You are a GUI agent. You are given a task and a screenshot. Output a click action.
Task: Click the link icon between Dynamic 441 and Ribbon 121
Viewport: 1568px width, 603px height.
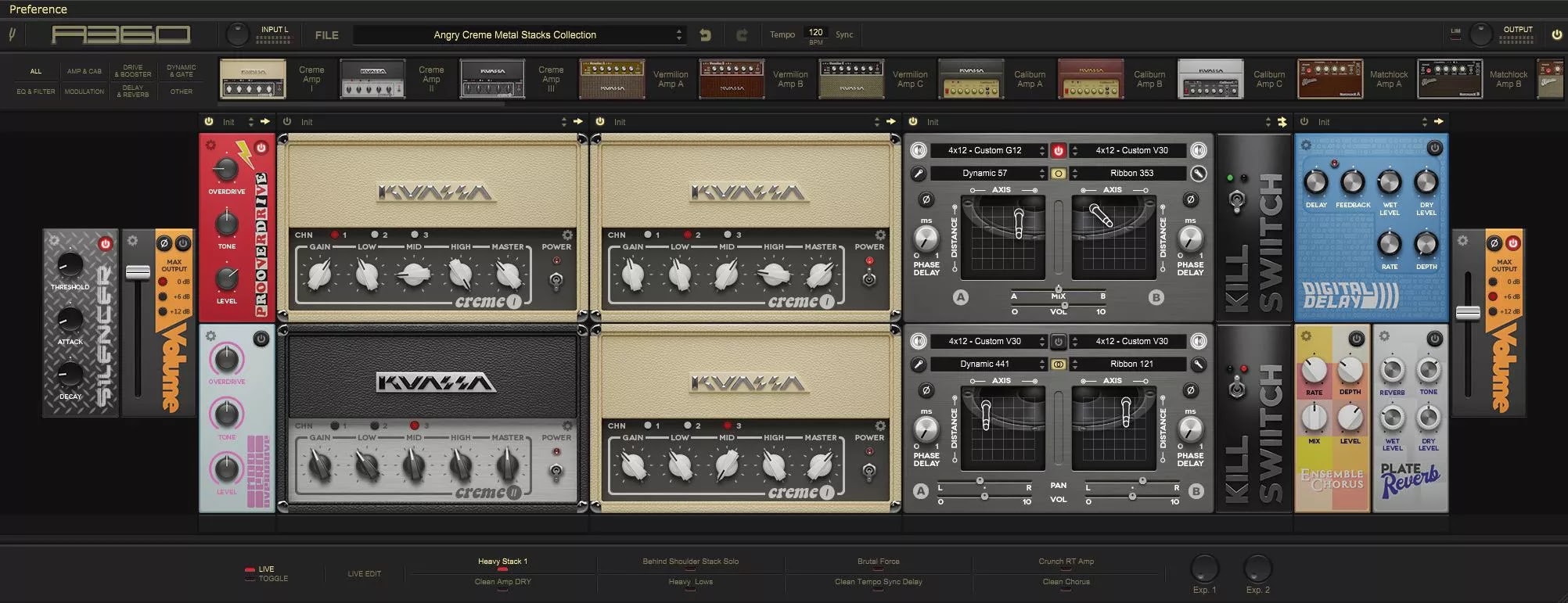1058,364
